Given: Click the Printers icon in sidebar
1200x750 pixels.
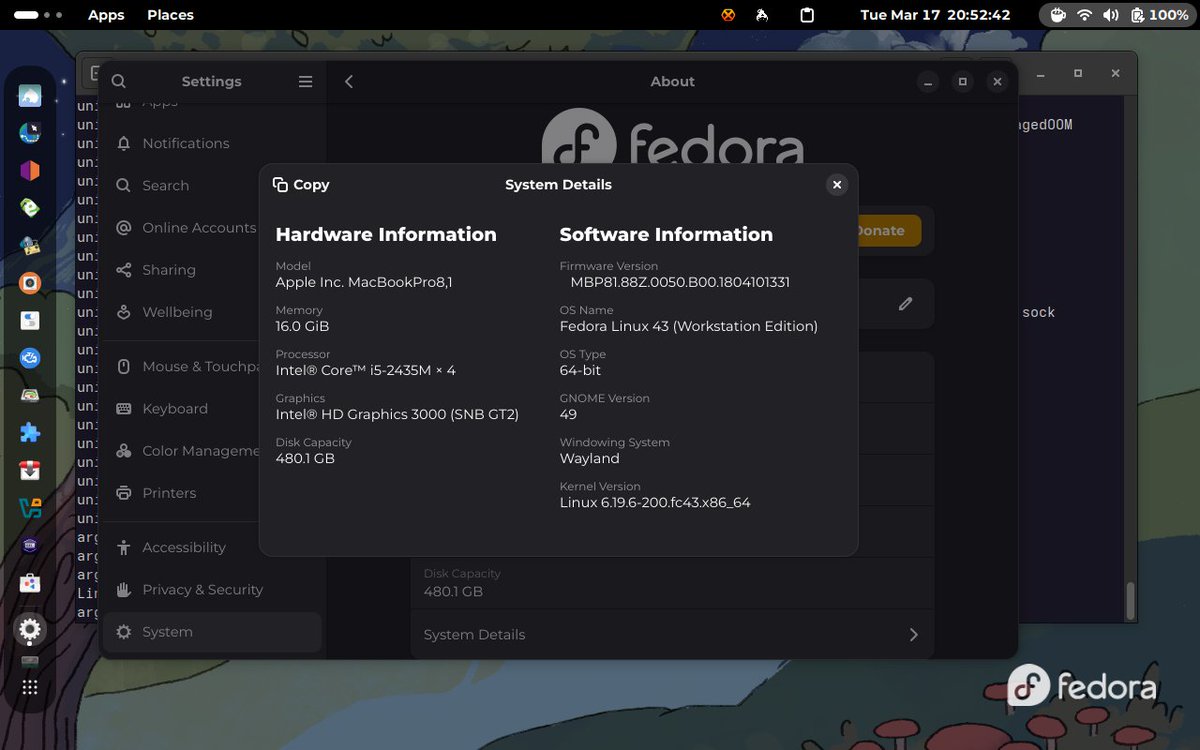Looking at the screenshot, I should click(124, 493).
